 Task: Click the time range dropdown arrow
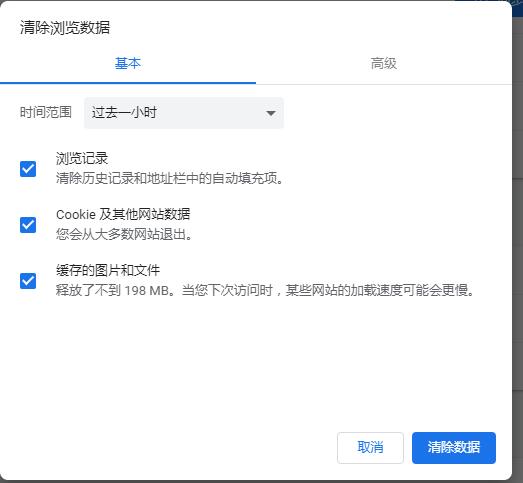click(271, 113)
